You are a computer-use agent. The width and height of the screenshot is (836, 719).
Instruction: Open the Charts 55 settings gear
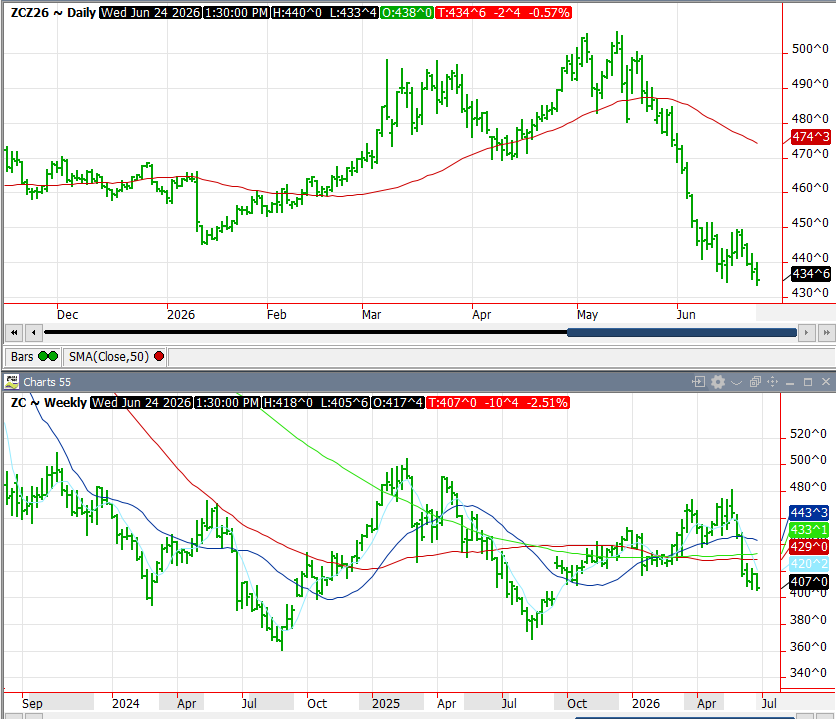718,382
